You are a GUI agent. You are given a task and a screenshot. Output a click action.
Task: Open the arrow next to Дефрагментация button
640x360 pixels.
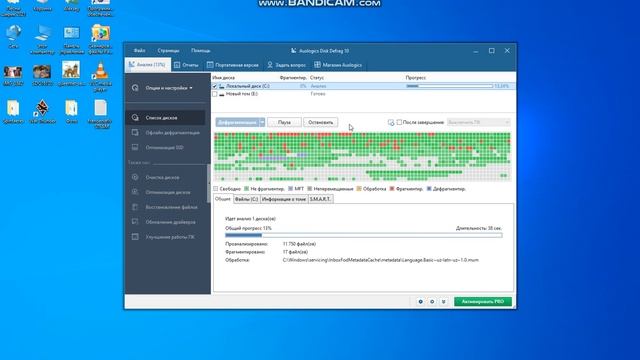262,122
